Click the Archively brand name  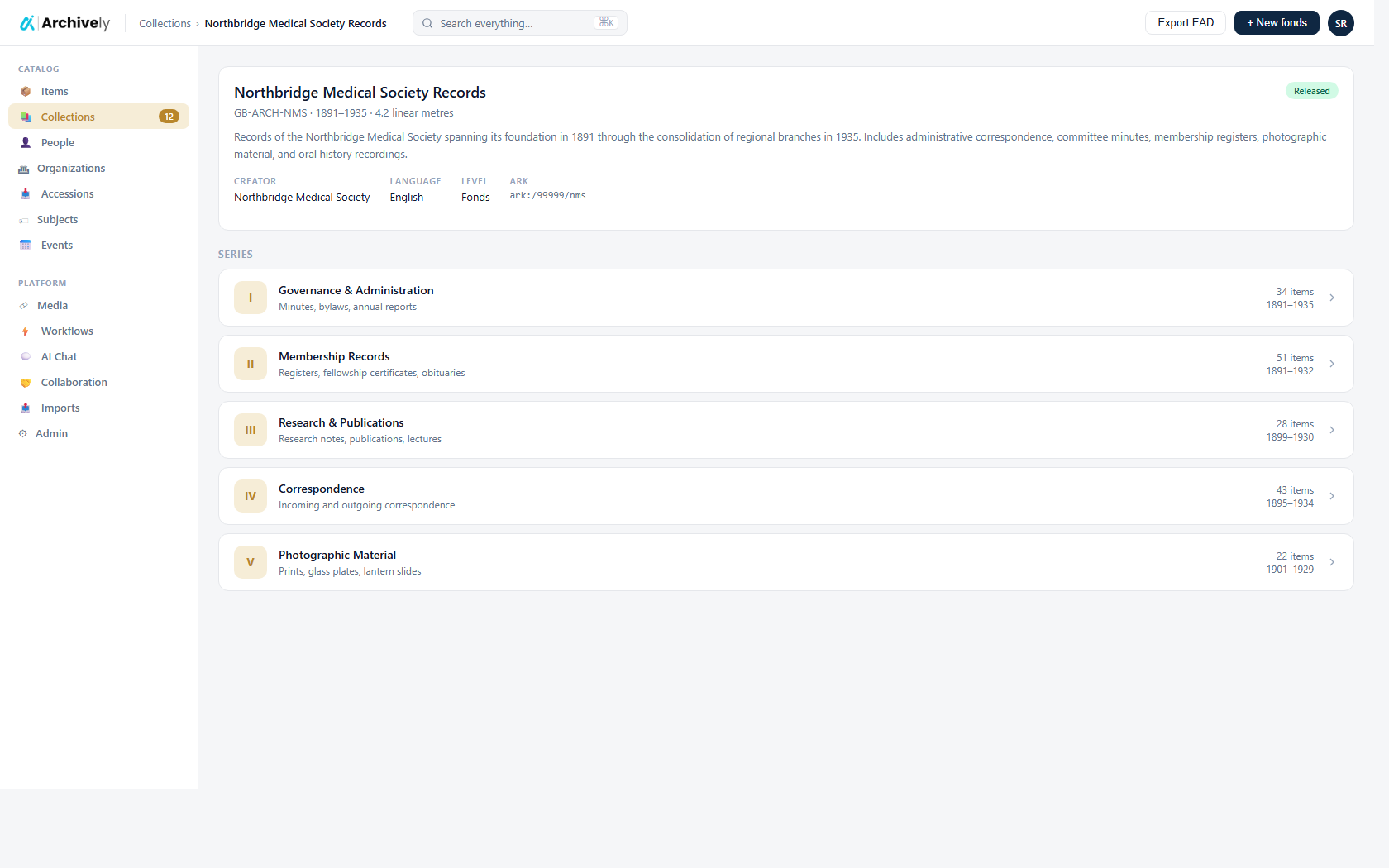pos(75,23)
